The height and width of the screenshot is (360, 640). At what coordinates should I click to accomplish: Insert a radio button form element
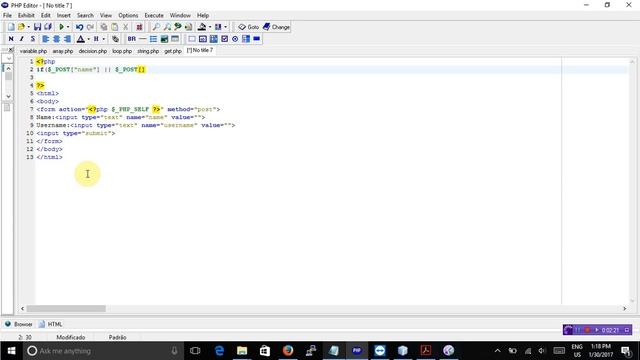pyautogui.click(x=235, y=39)
